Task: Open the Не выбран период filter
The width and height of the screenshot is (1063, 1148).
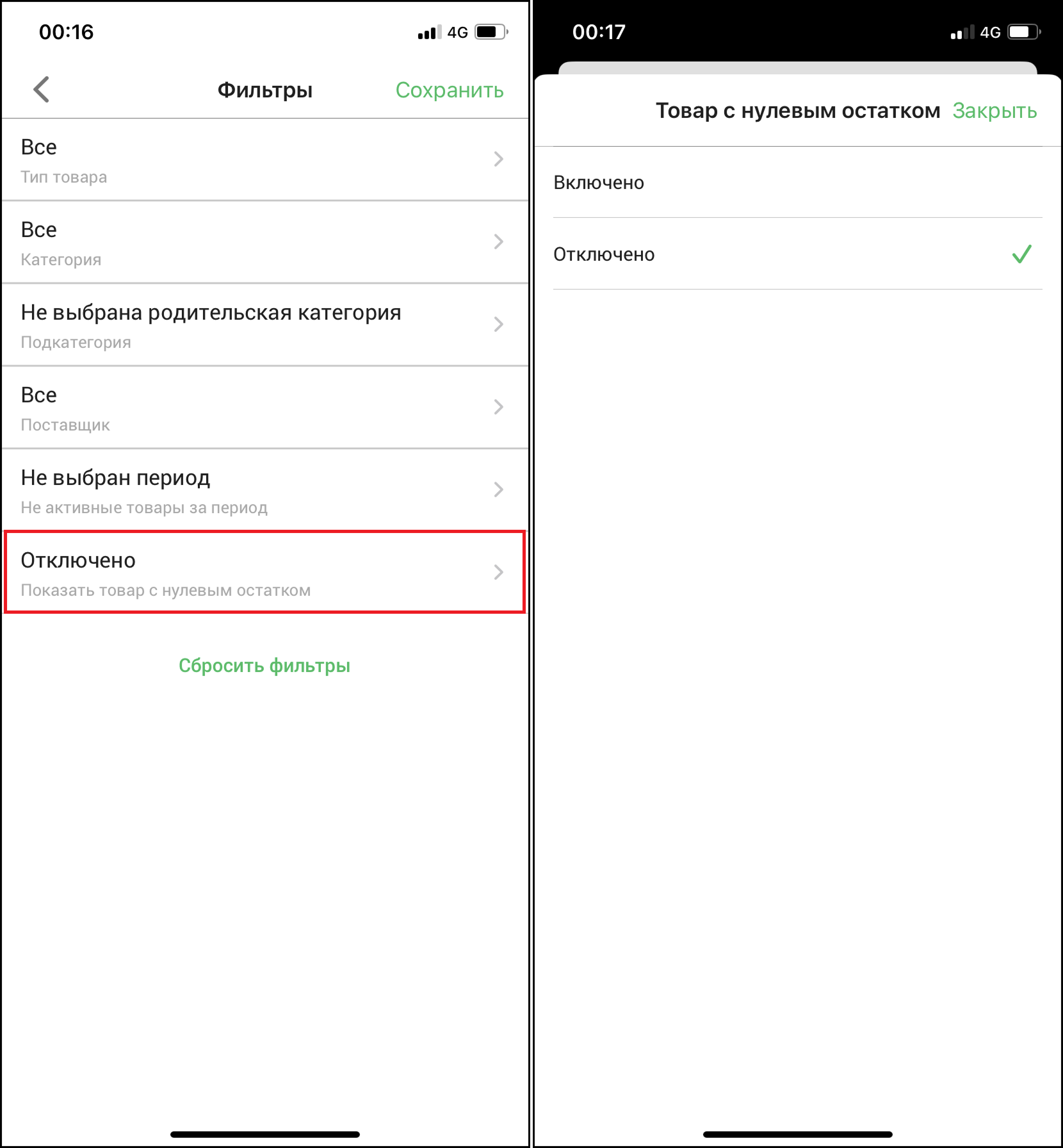Action: click(265, 490)
